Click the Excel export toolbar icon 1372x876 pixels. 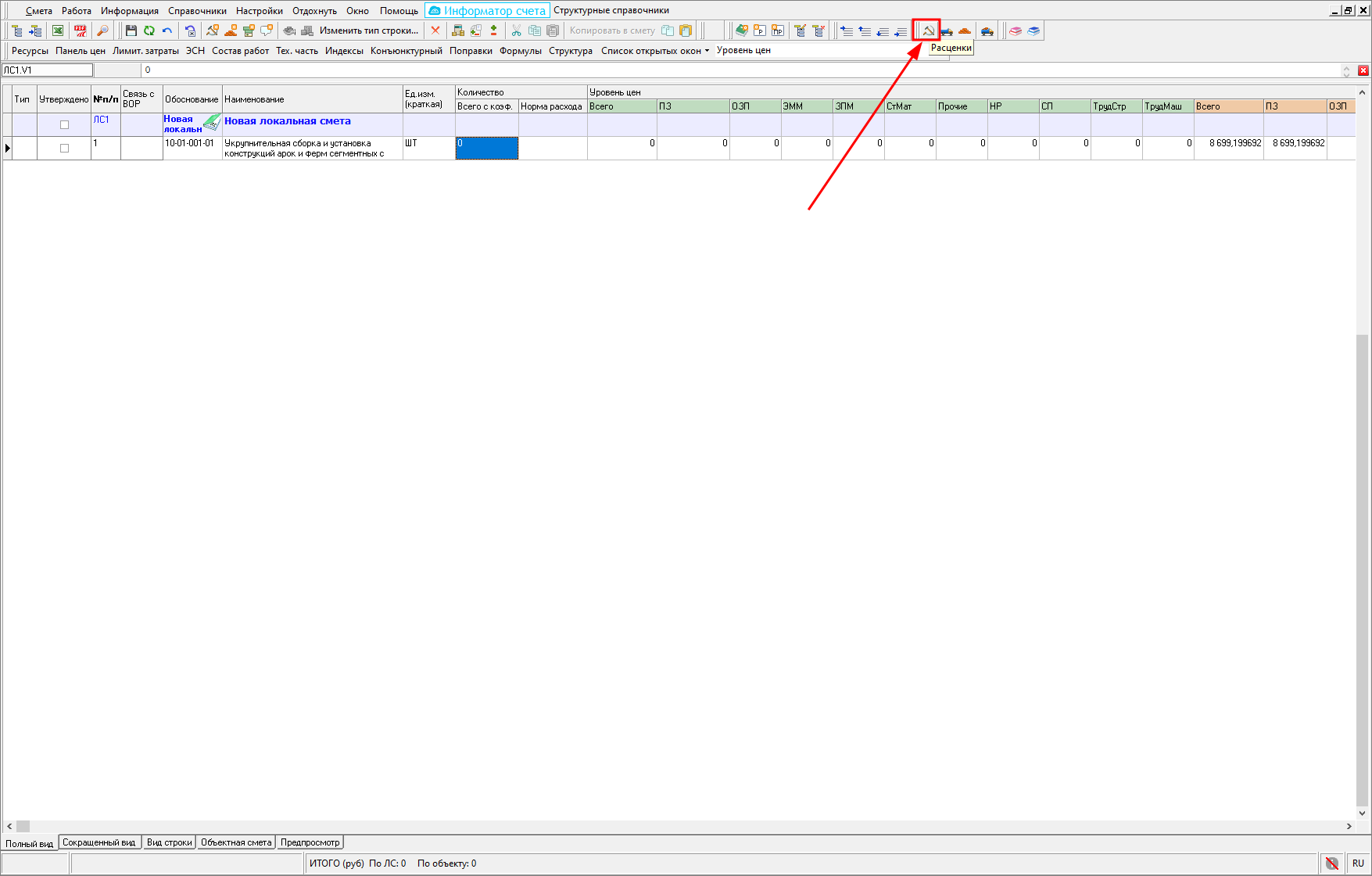coord(58,31)
